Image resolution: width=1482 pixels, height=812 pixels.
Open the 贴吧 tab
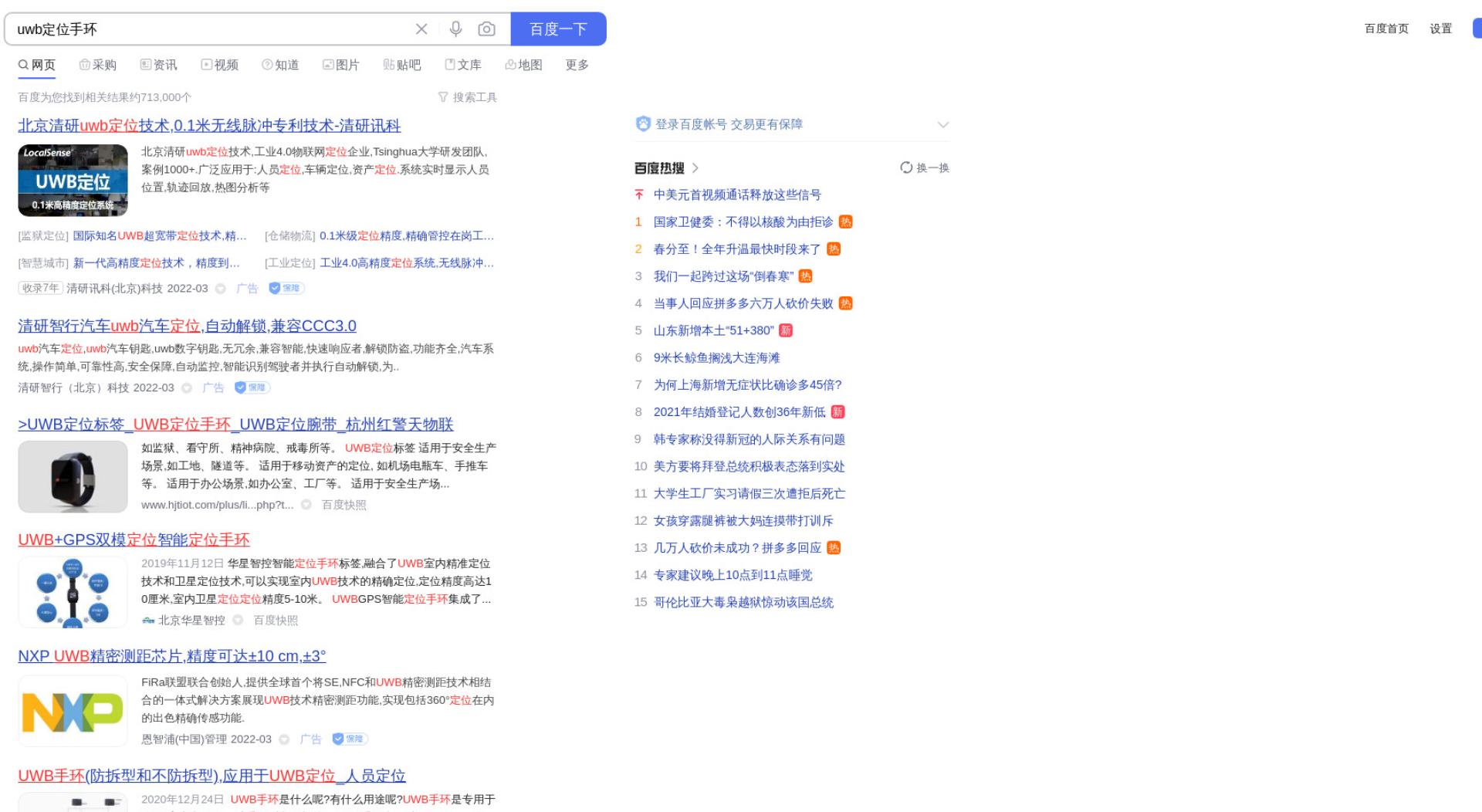click(x=402, y=65)
